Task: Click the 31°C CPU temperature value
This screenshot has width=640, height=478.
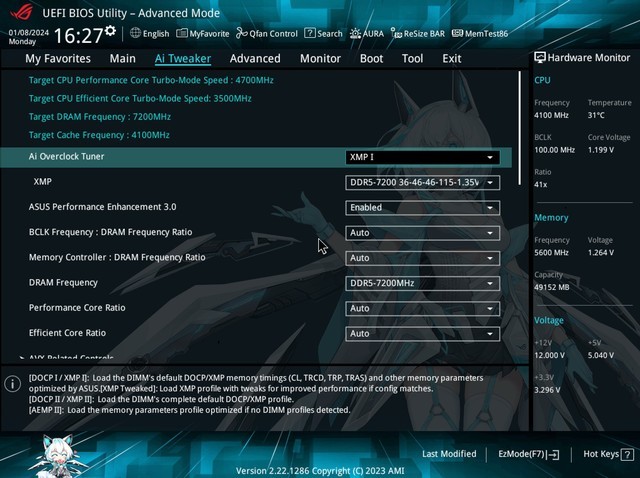Action: click(x=596, y=116)
